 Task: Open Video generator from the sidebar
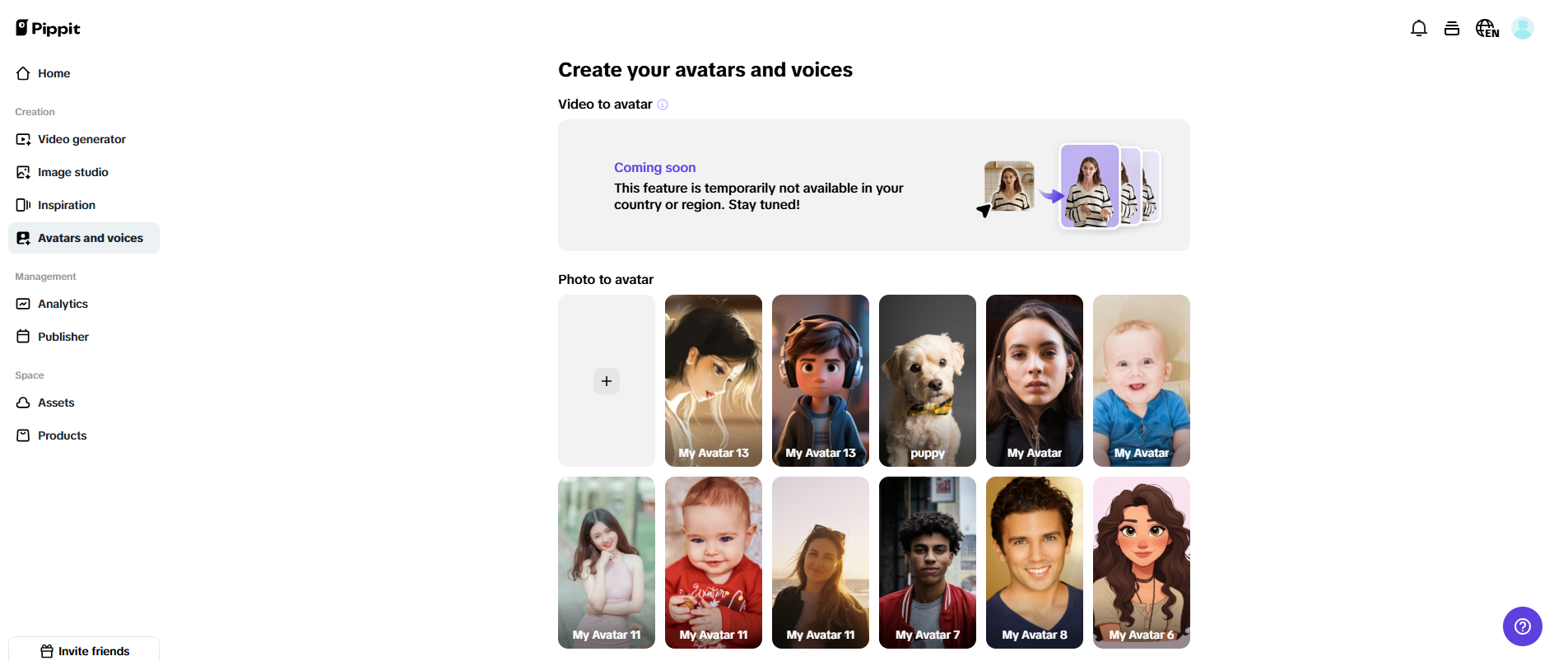coord(81,139)
